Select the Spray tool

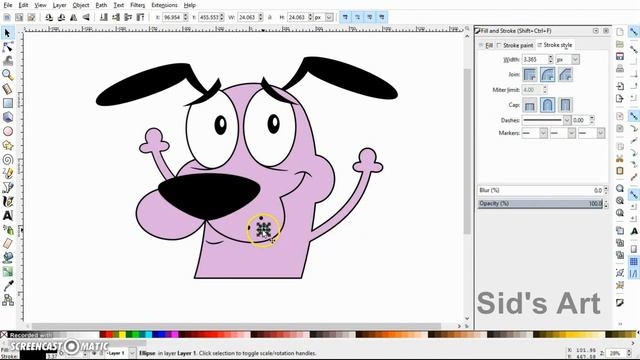[x=7, y=230]
